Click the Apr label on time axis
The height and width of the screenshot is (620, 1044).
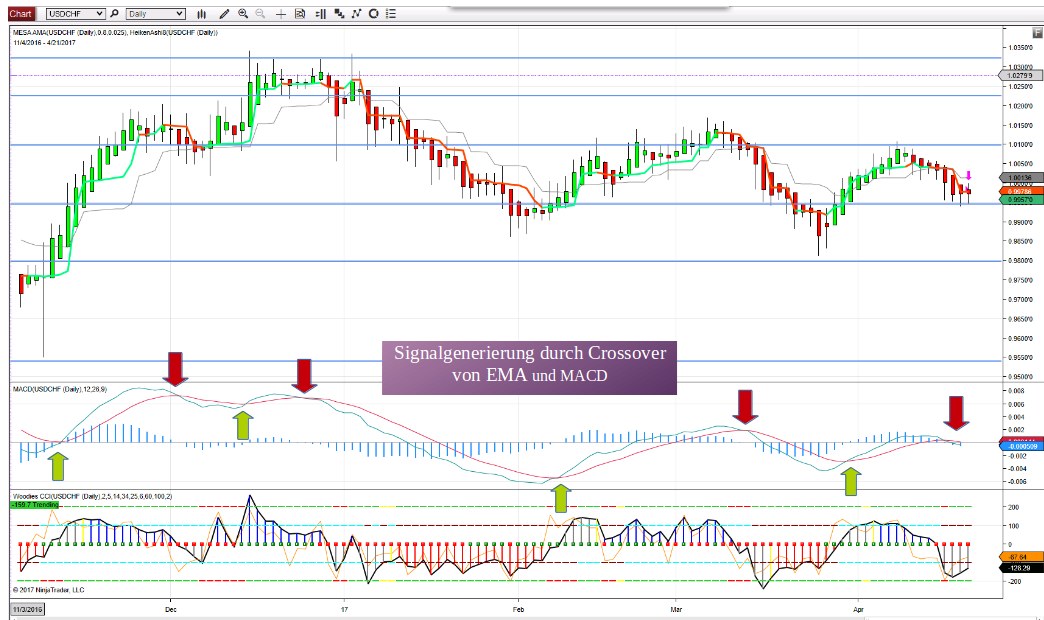[858, 609]
